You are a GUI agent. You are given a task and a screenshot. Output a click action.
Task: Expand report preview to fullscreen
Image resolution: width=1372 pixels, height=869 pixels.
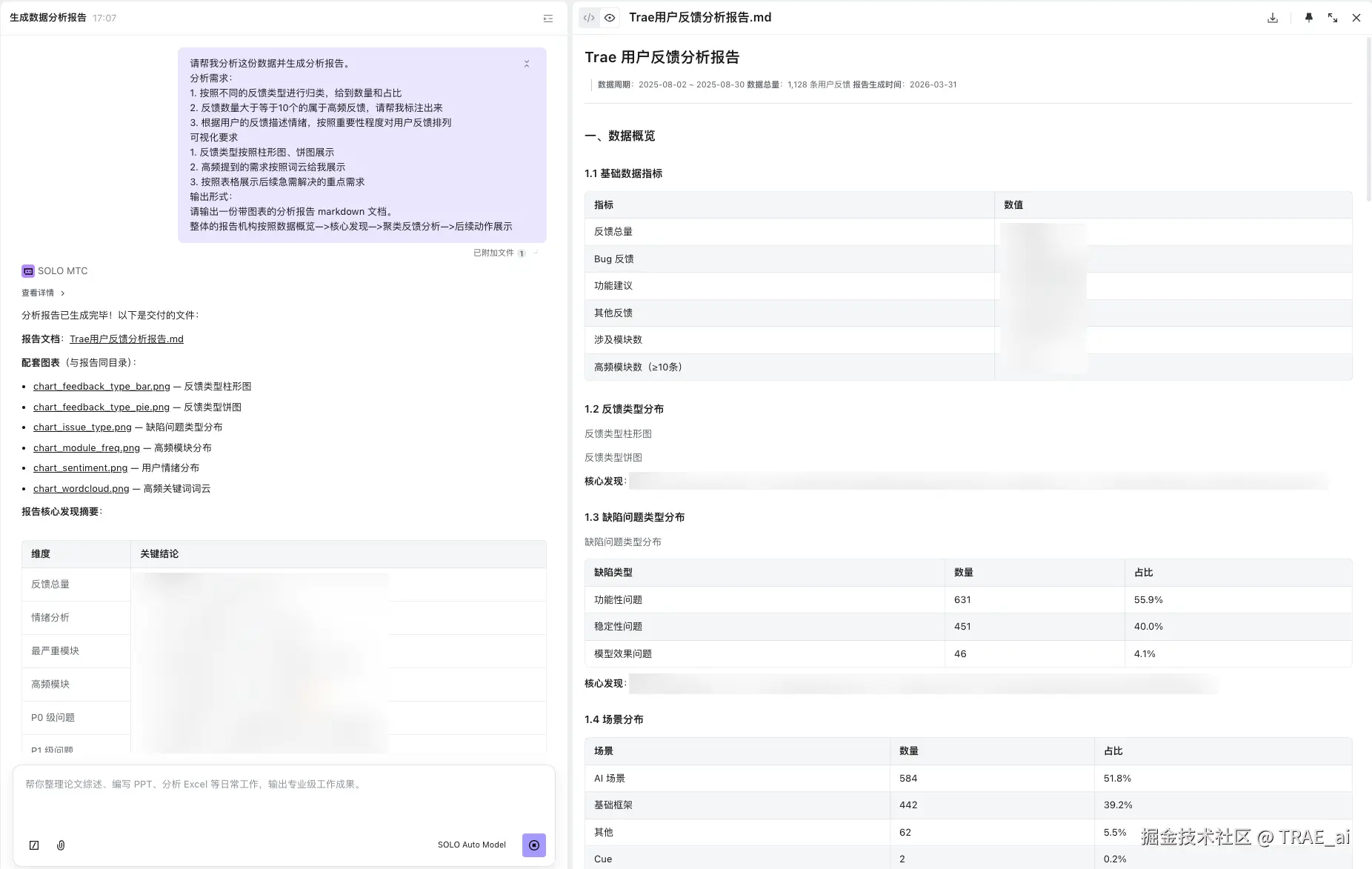click(1333, 18)
